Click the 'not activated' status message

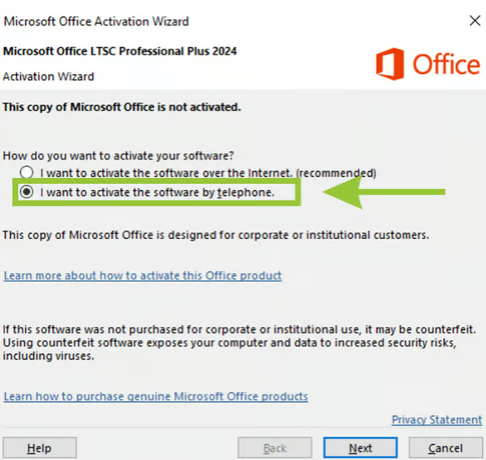122,107
